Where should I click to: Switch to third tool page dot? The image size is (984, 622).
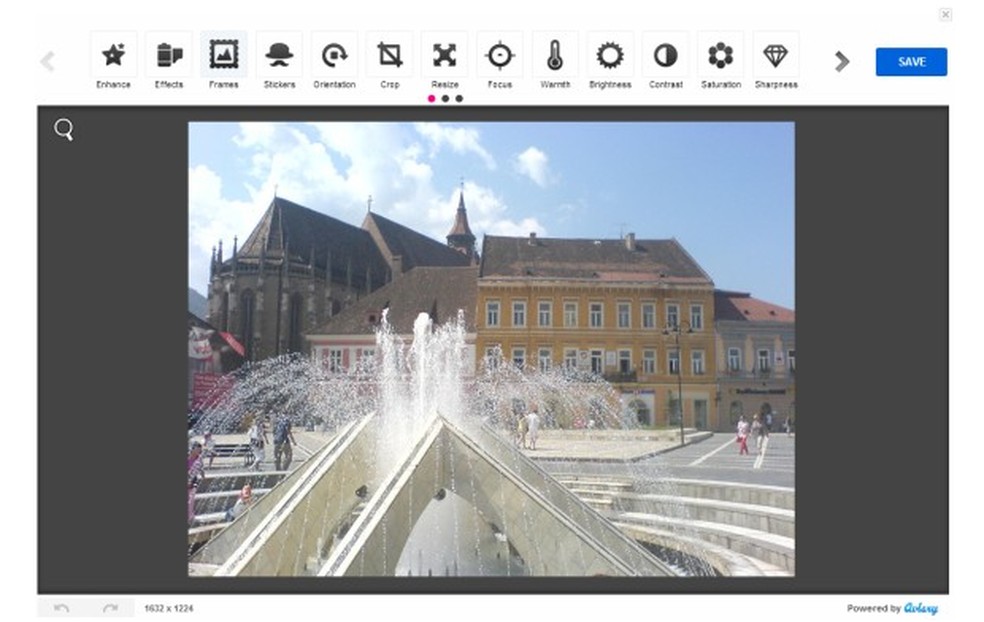(x=459, y=99)
